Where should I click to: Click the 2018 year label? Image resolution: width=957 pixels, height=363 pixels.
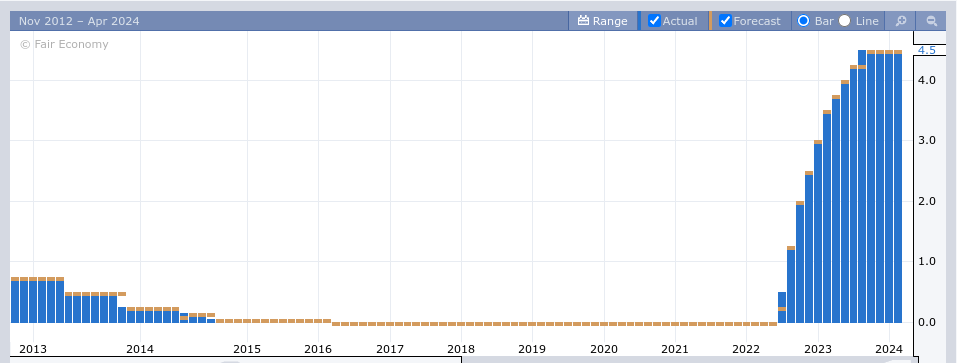pyautogui.click(x=461, y=349)
